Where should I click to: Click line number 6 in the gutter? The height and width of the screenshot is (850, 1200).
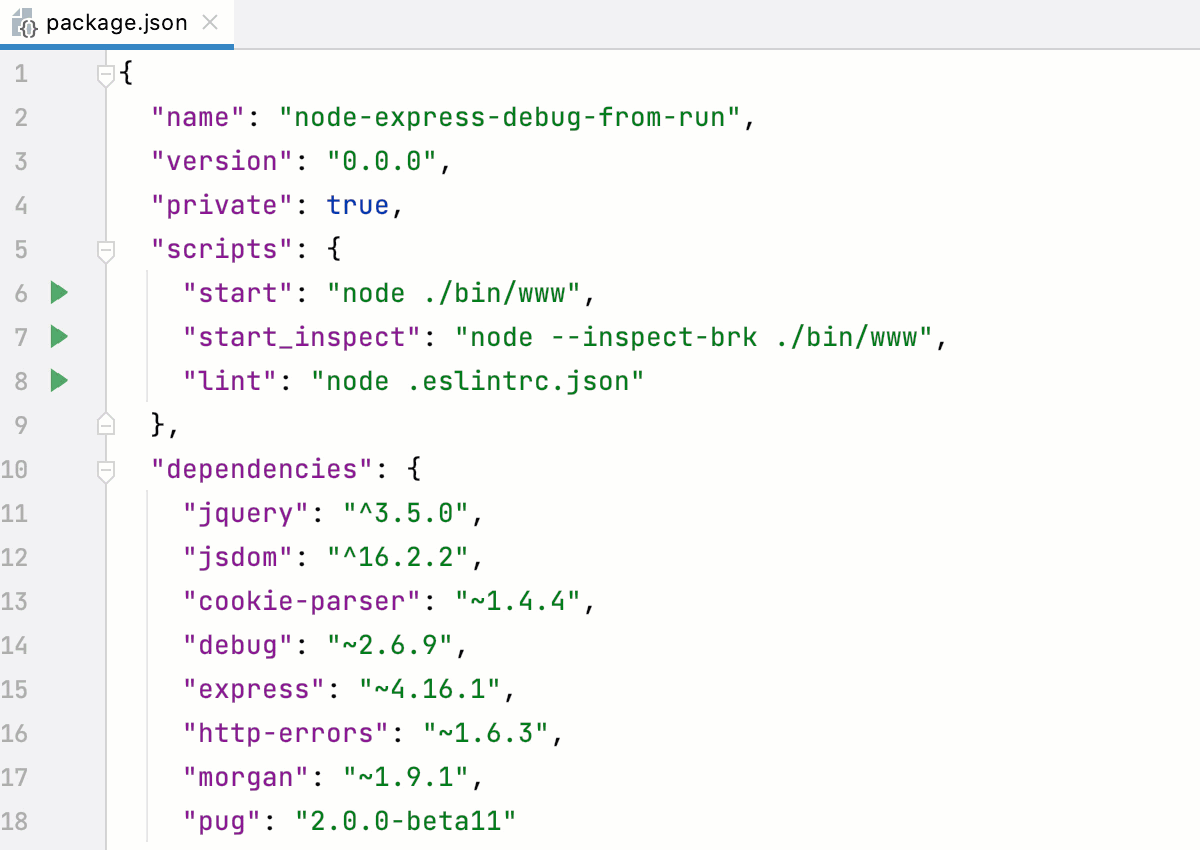[21, 293]
